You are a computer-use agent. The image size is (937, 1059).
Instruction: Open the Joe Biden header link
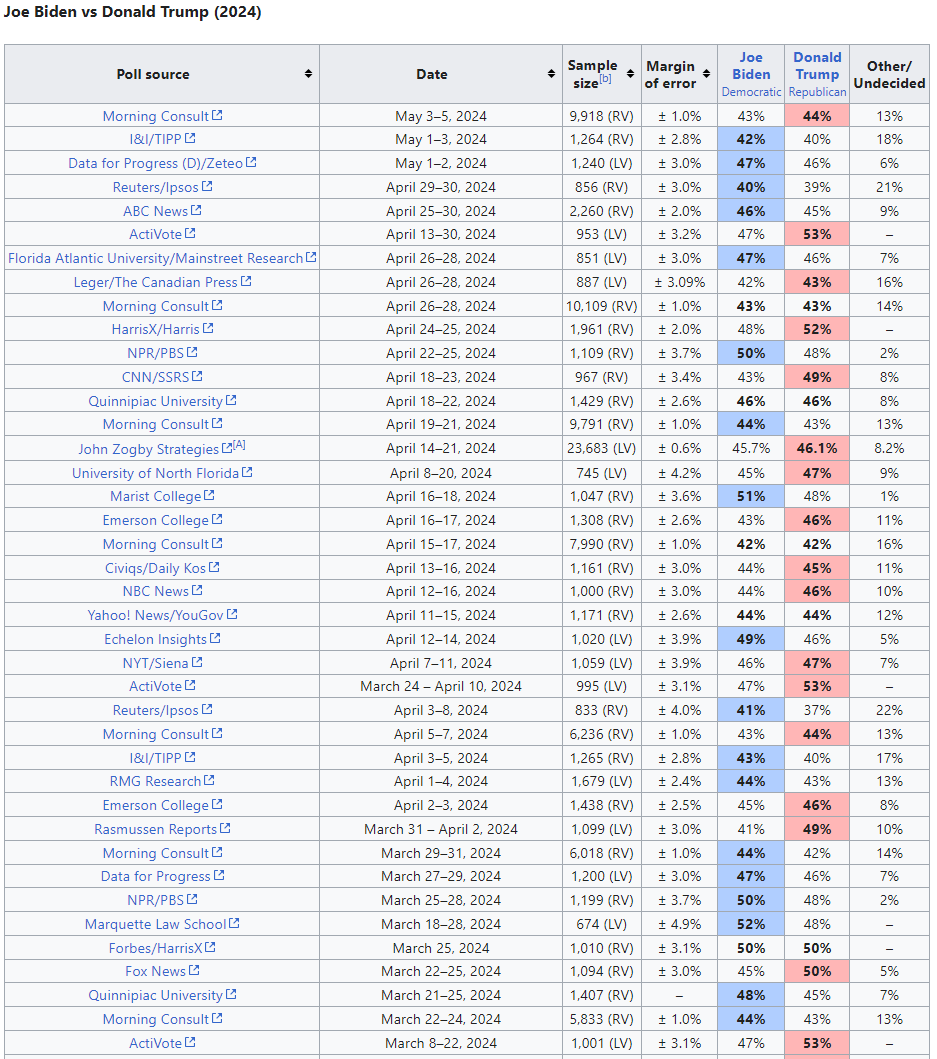751,66
